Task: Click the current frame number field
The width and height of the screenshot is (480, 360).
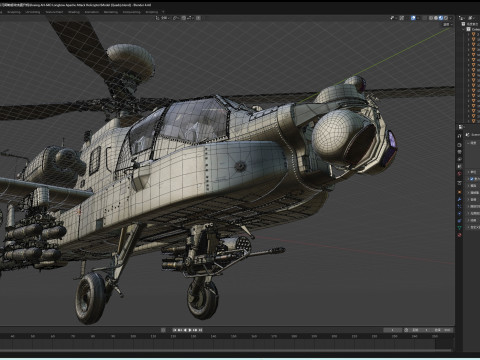Action: click(393, 330)
